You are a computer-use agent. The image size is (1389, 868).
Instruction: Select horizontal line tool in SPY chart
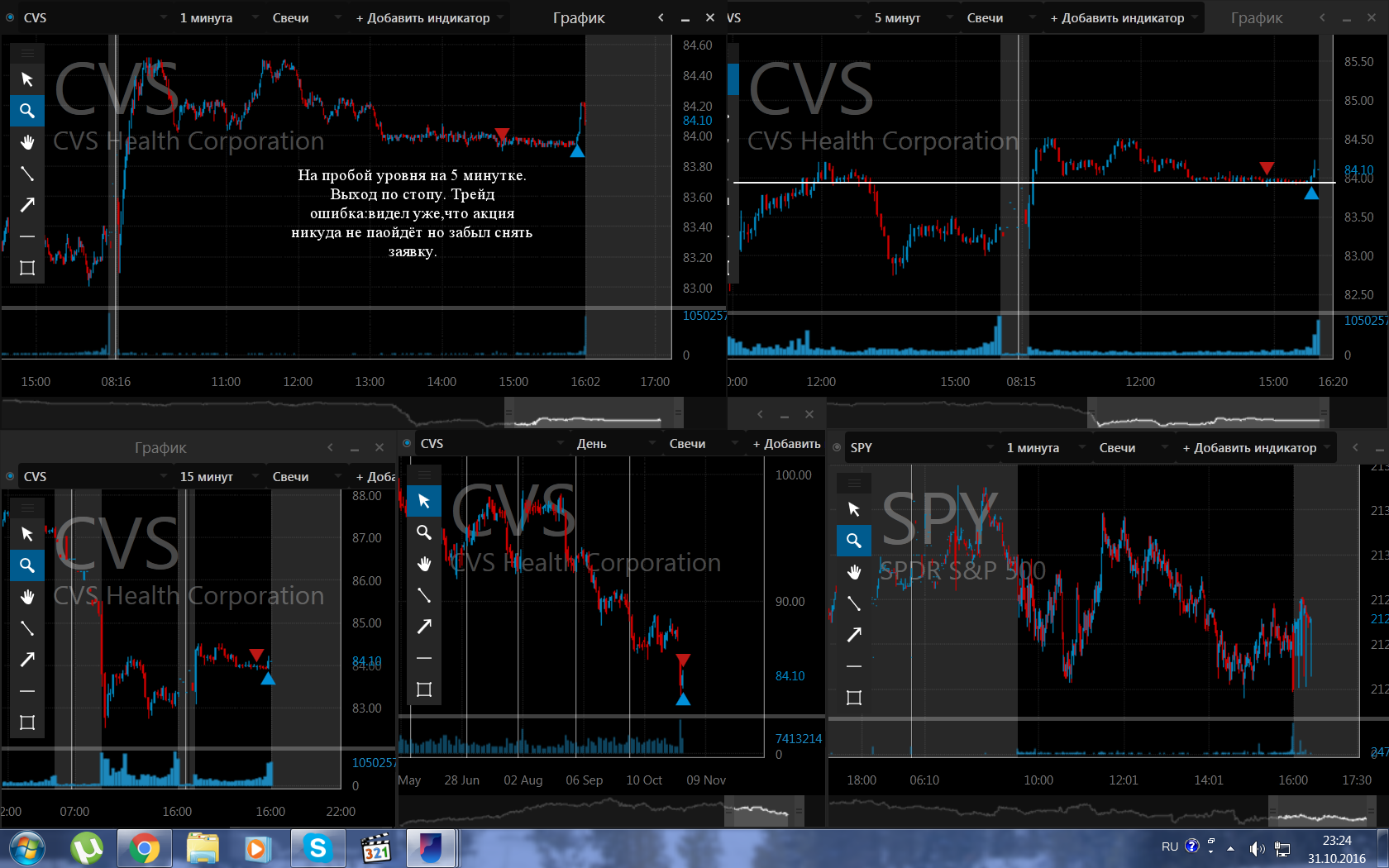854,666
